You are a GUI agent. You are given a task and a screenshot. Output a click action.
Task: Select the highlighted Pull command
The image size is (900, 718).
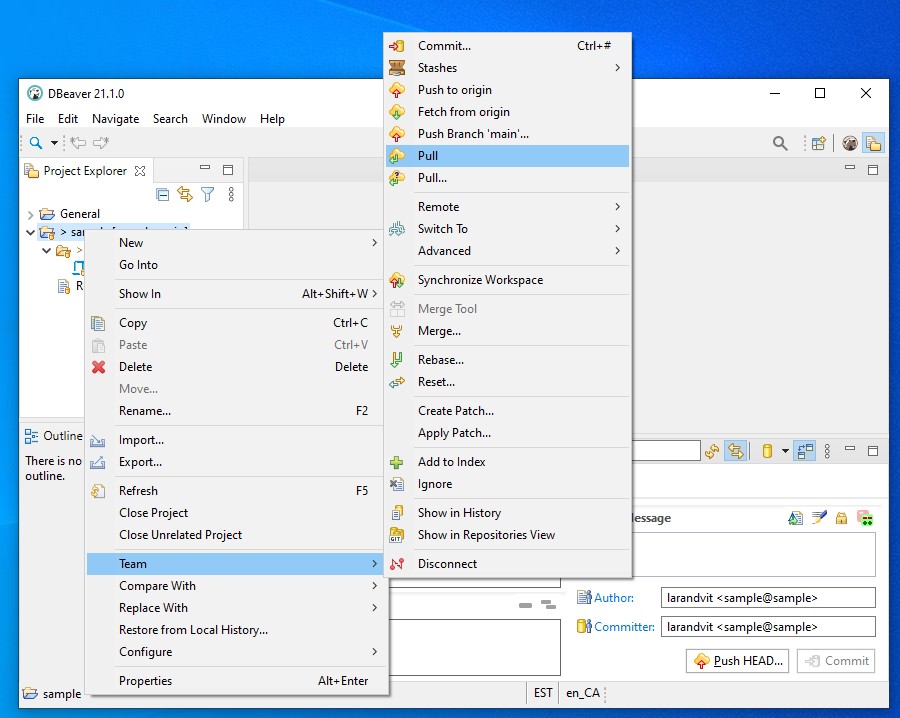coord(507,156)
